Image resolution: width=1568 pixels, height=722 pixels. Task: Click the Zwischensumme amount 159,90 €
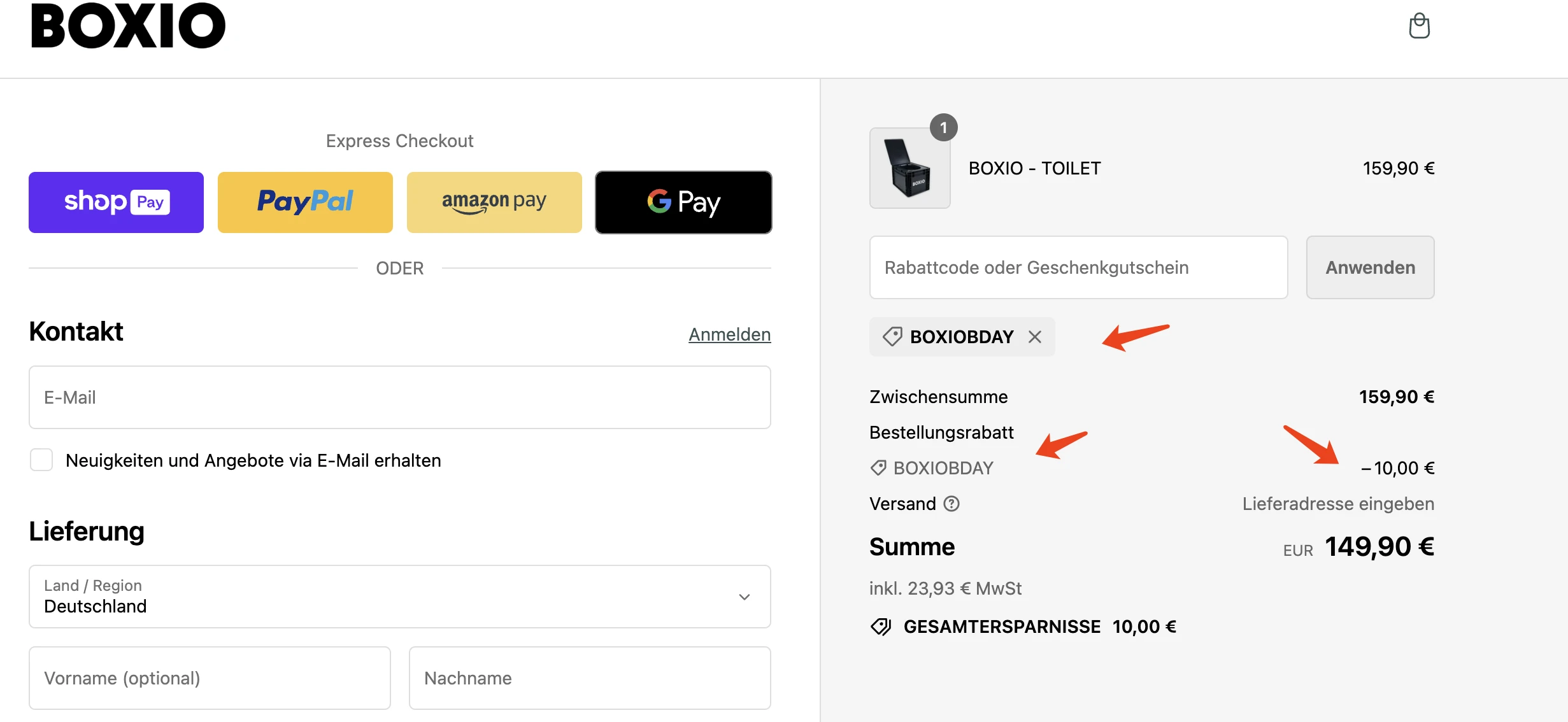1397,397
